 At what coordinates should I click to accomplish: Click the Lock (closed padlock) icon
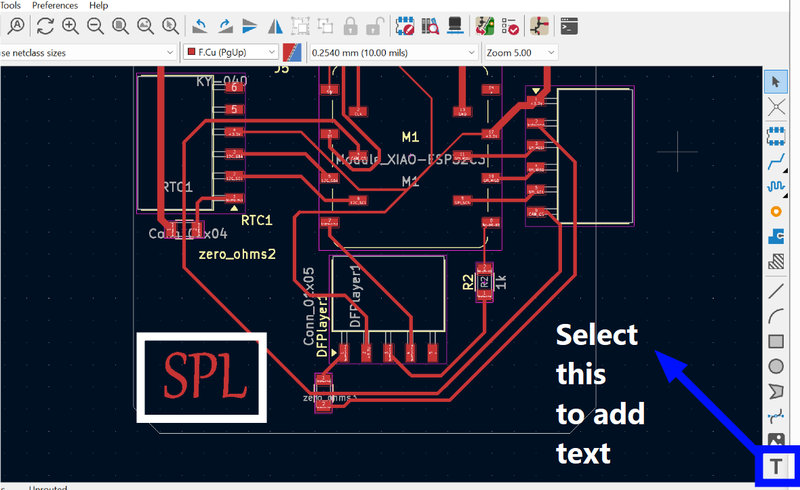click(x=350, y=26)
